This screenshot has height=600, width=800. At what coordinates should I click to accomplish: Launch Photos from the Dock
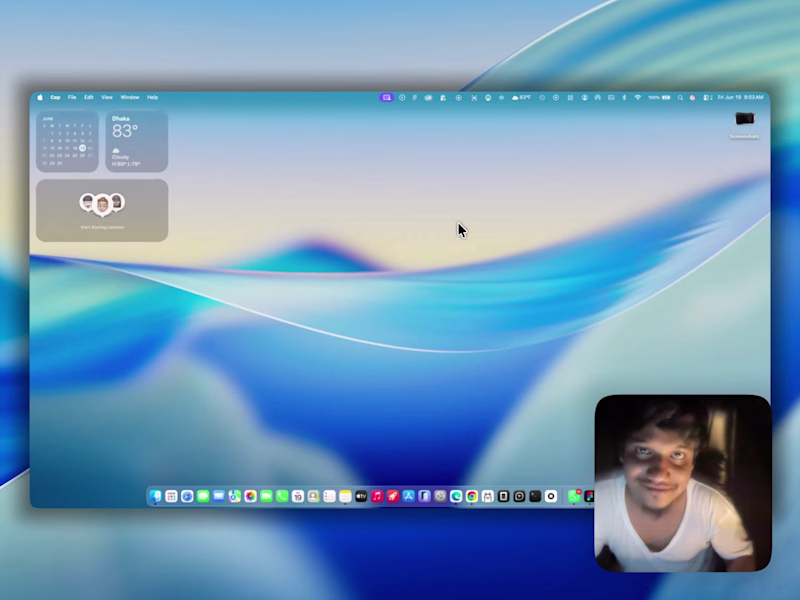point(251,496)
